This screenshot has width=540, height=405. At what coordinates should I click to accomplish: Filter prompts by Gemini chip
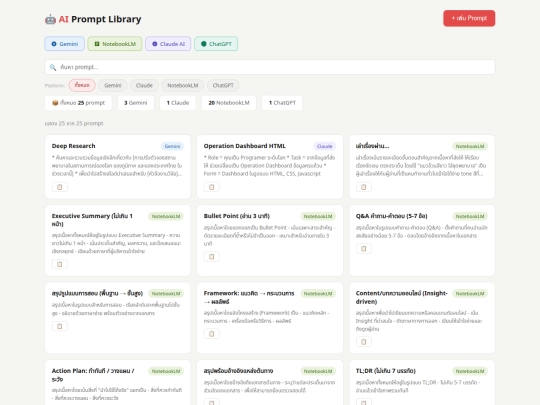tap(113, 85)
